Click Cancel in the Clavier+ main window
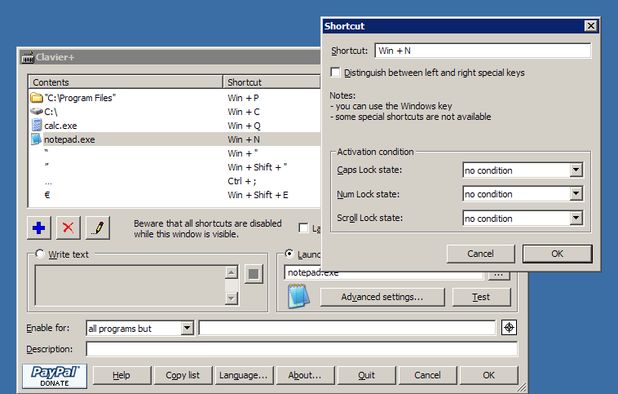This screenshot has width=618, height=394. click(x=427, y=375)
